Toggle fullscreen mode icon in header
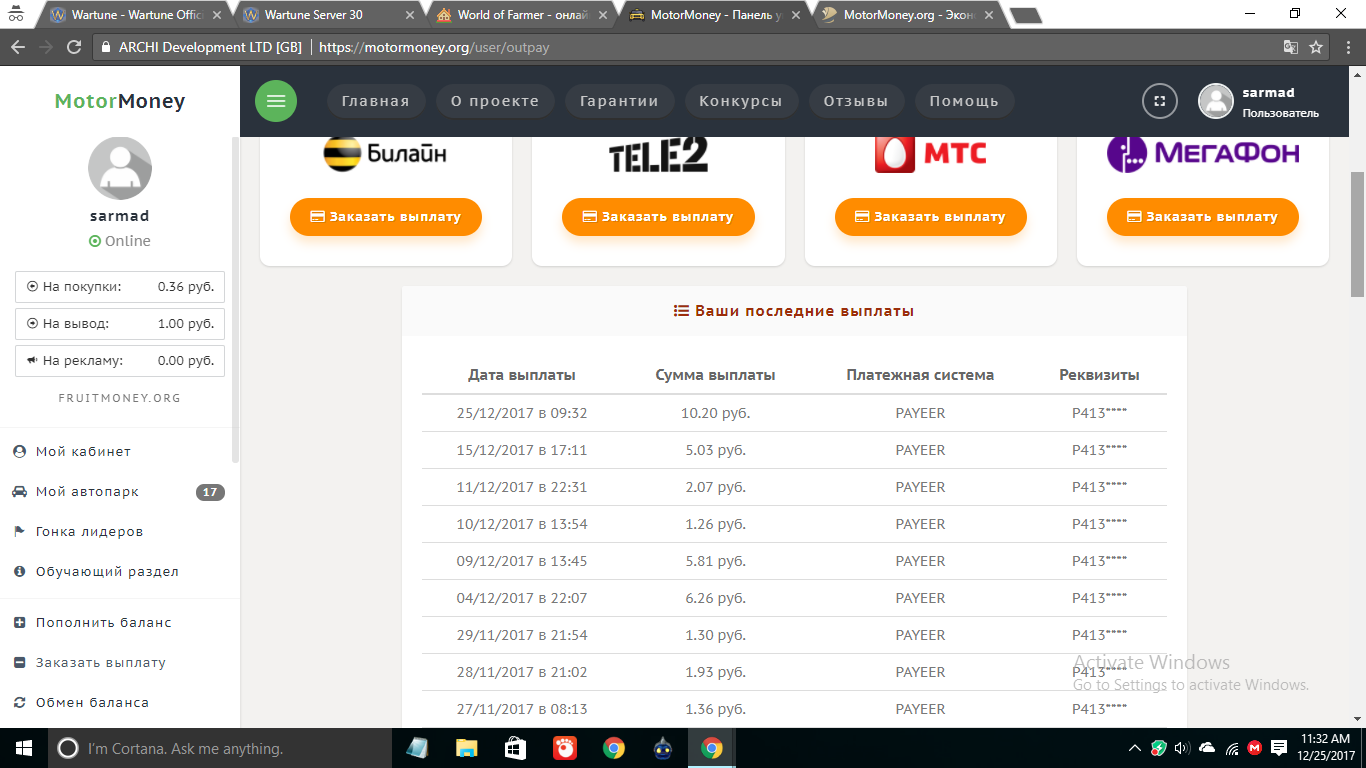The height and width of the screenshot is (768, 1366). point(1160,101)
